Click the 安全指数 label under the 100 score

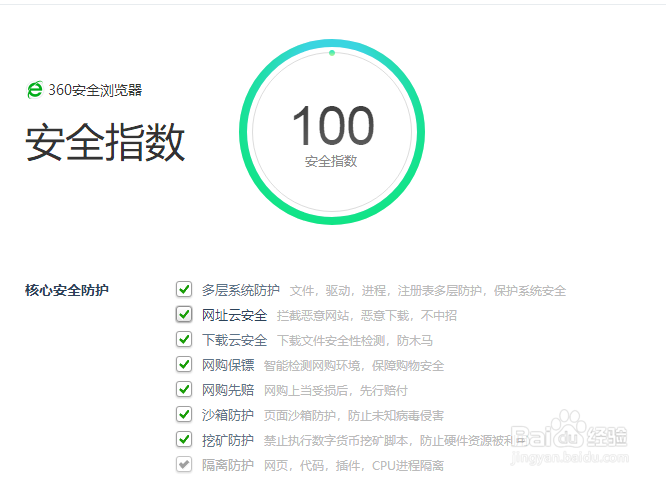331,161
